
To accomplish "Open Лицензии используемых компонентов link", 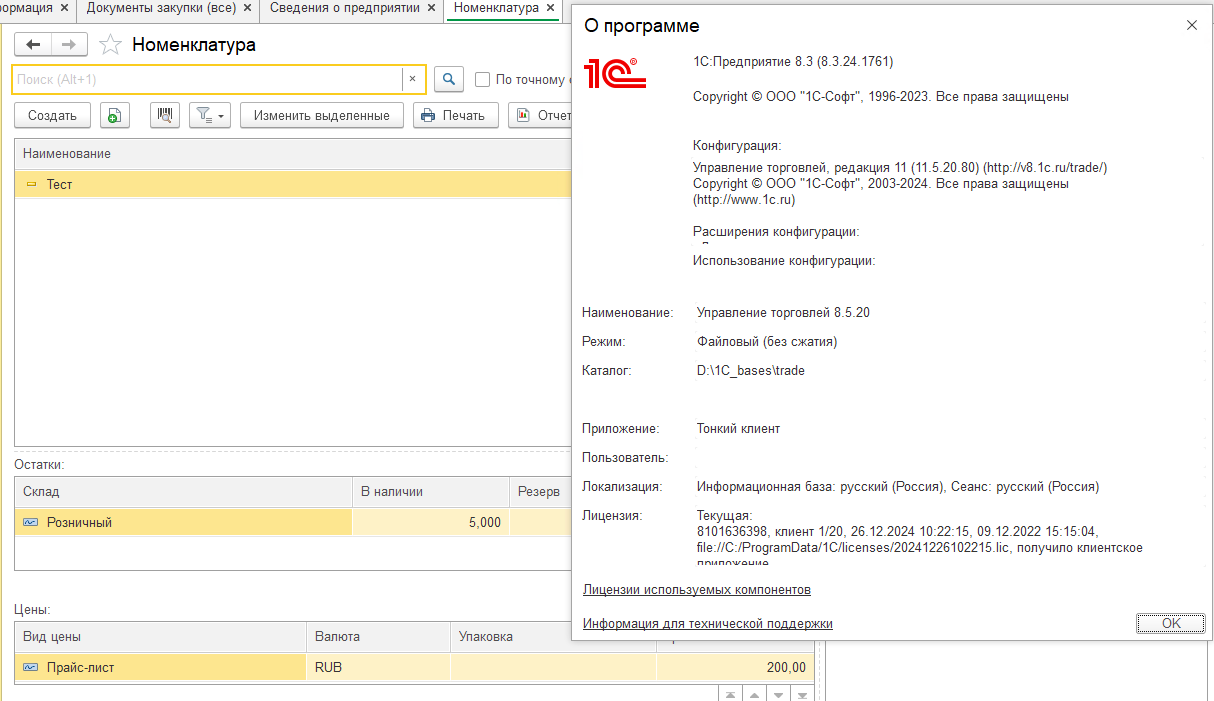I will click(697, 590).
